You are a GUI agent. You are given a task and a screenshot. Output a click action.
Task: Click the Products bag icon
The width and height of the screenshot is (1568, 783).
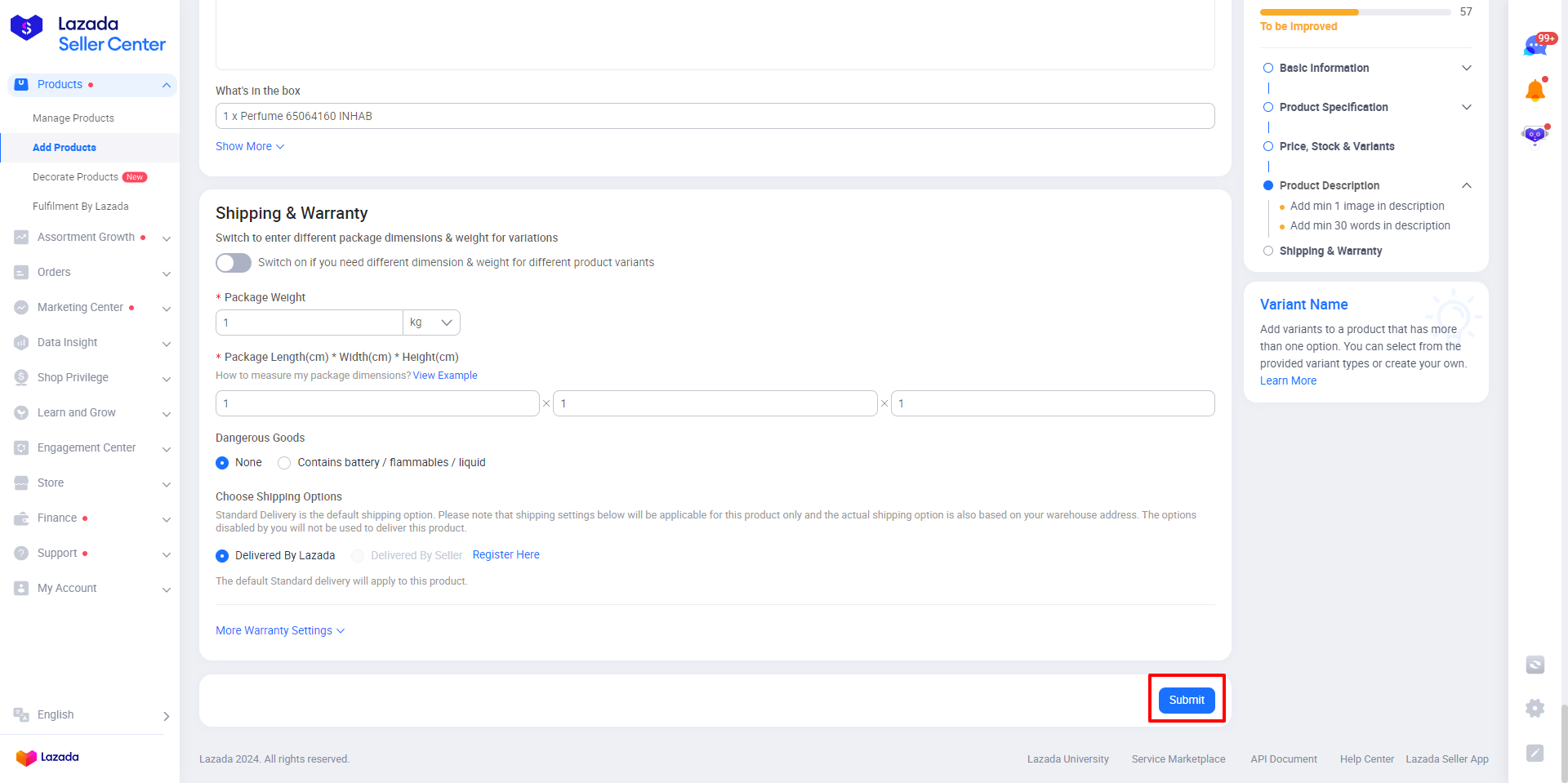22,84
